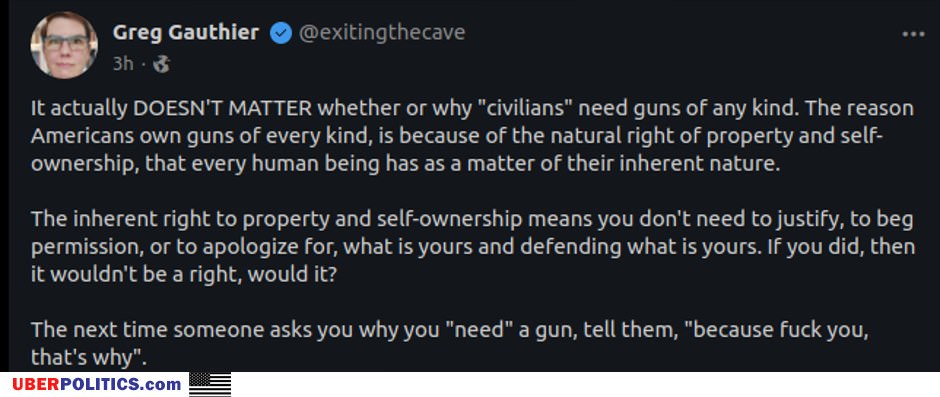Image resolution: width=940 pixels, height=397 pixels.
Task: Click the UBERPOLITICS.com watermark logo
Action: click(x=97, y=384)
